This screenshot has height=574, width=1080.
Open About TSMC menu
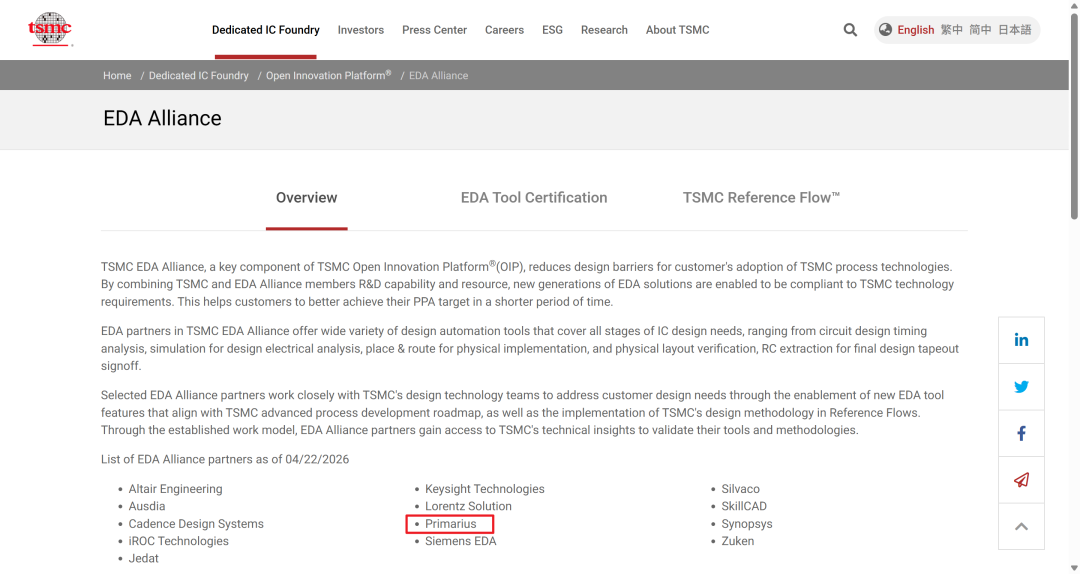678,30
